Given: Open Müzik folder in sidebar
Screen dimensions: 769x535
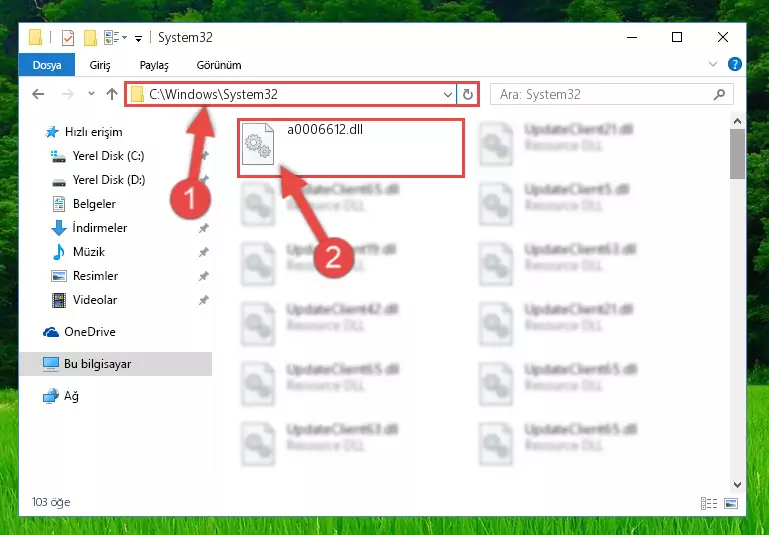Looking at the screenshot, I should coord(89,252).
